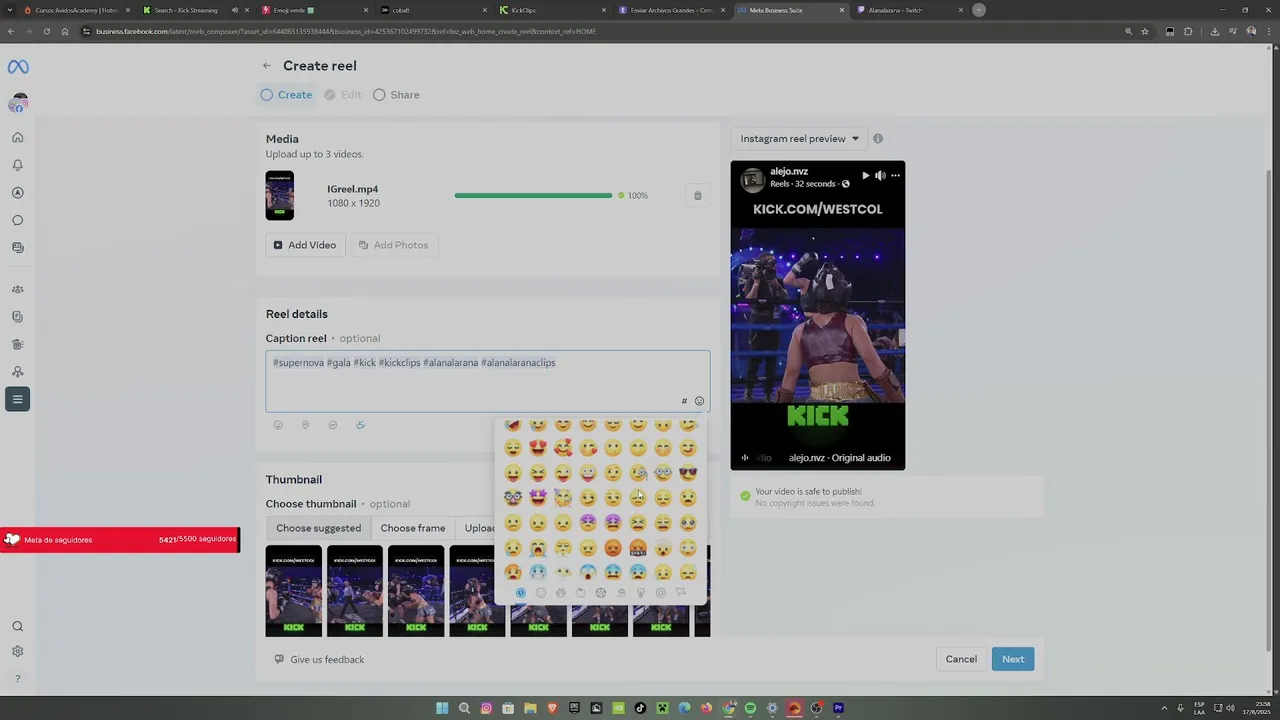
Task: Click the IGreel.mp4 upload progress bar
Action: point(533,196)
